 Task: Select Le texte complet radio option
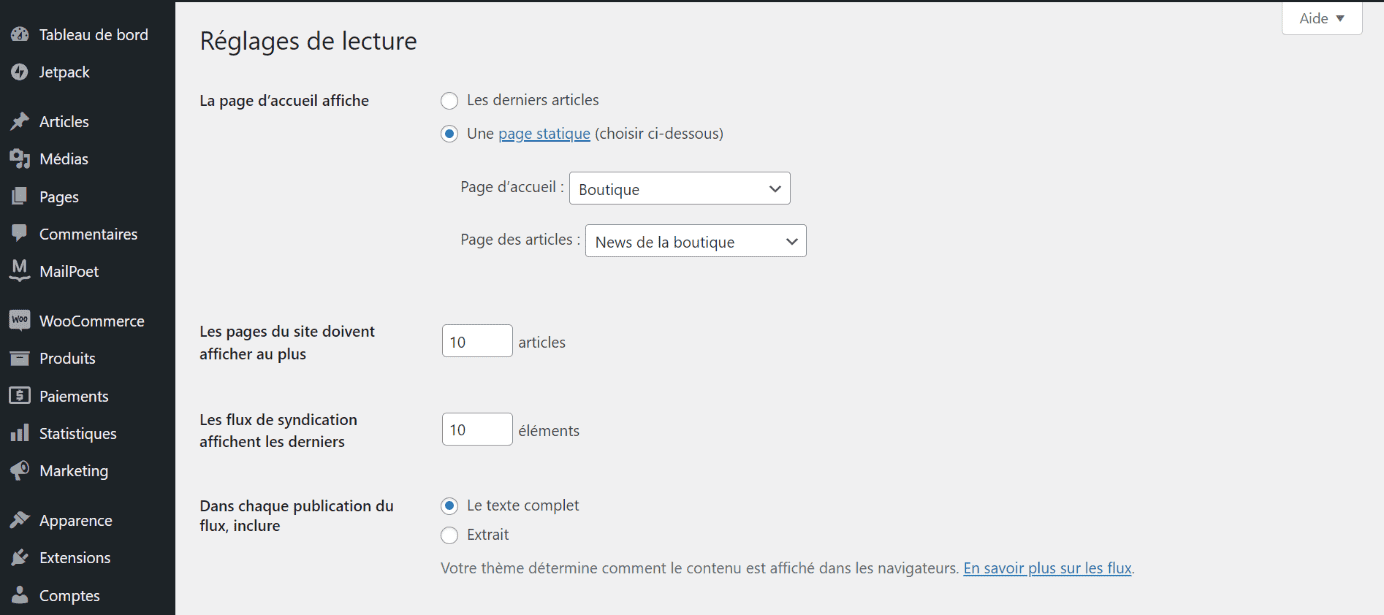pyautogui.click(x=449, y=506)
